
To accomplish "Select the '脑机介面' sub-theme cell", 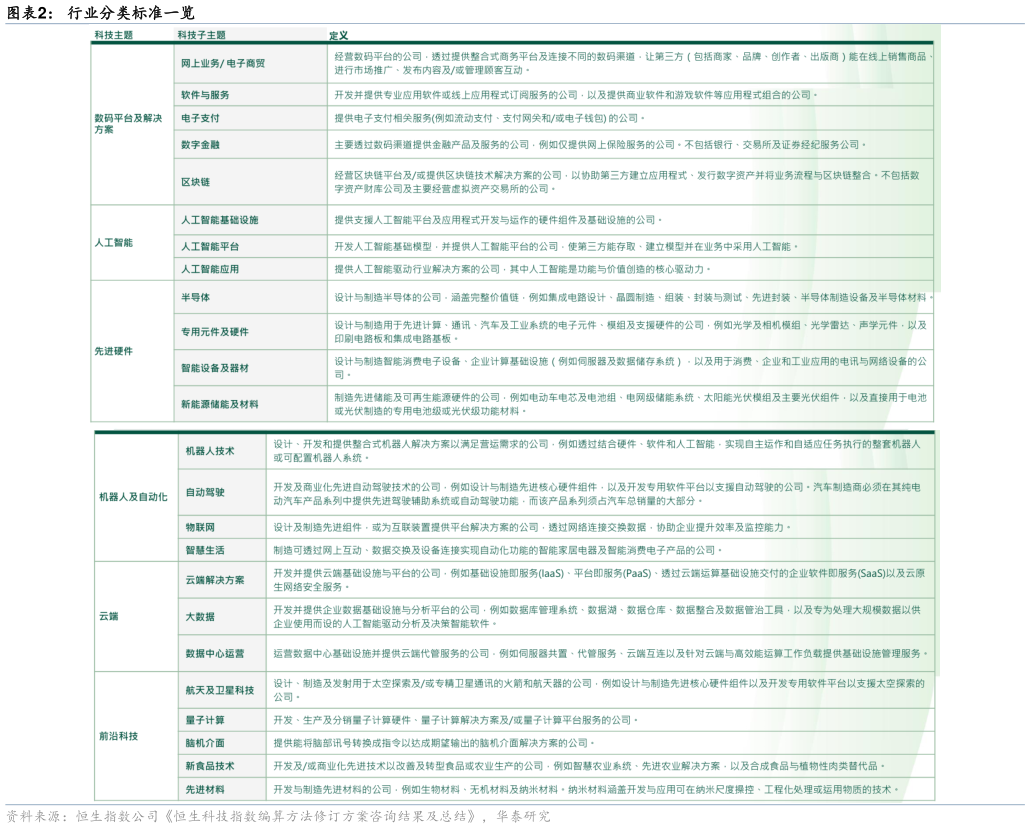I will click(222, 743).
